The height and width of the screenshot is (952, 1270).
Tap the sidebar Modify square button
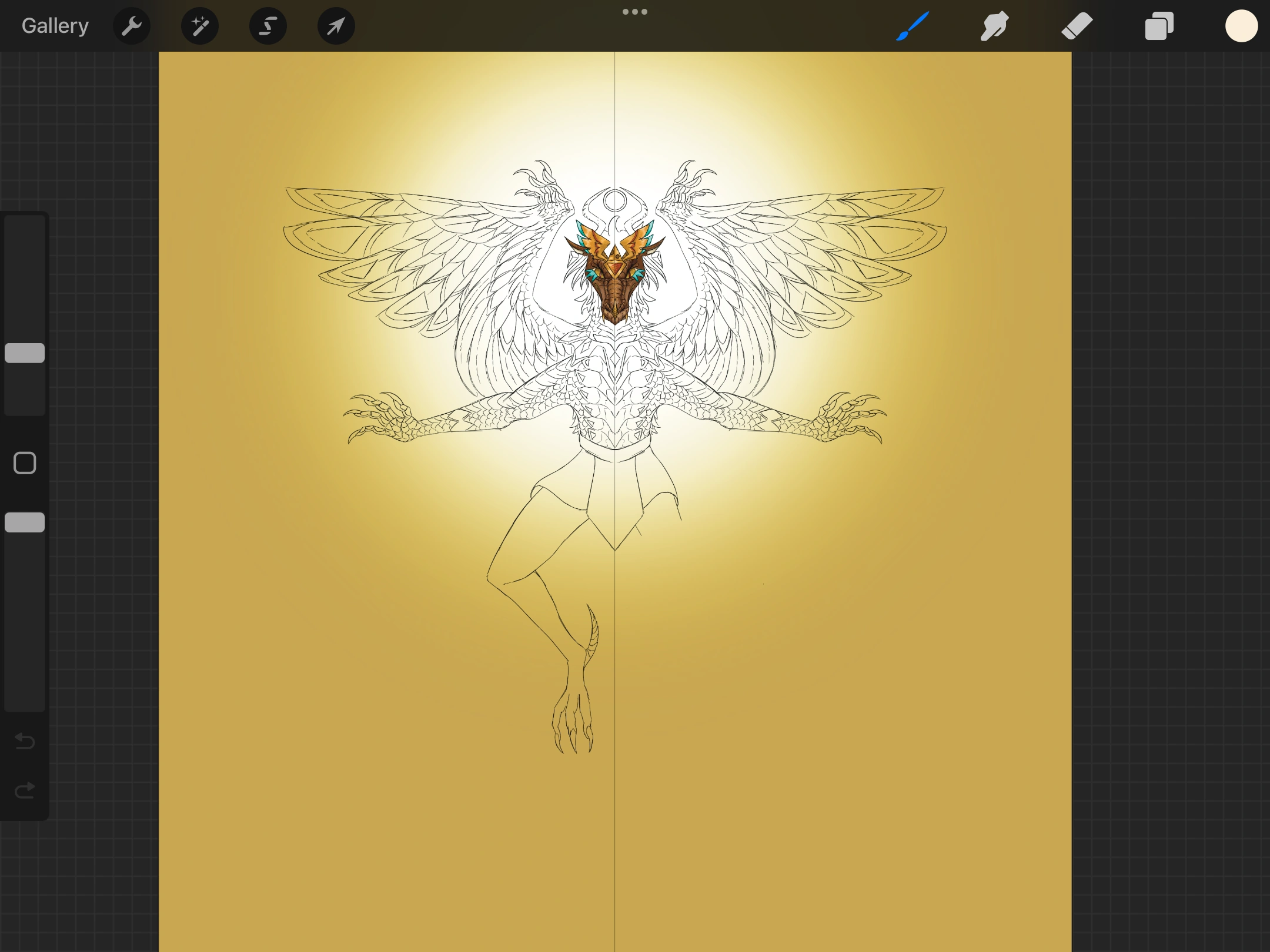click(x=25, y=464)
